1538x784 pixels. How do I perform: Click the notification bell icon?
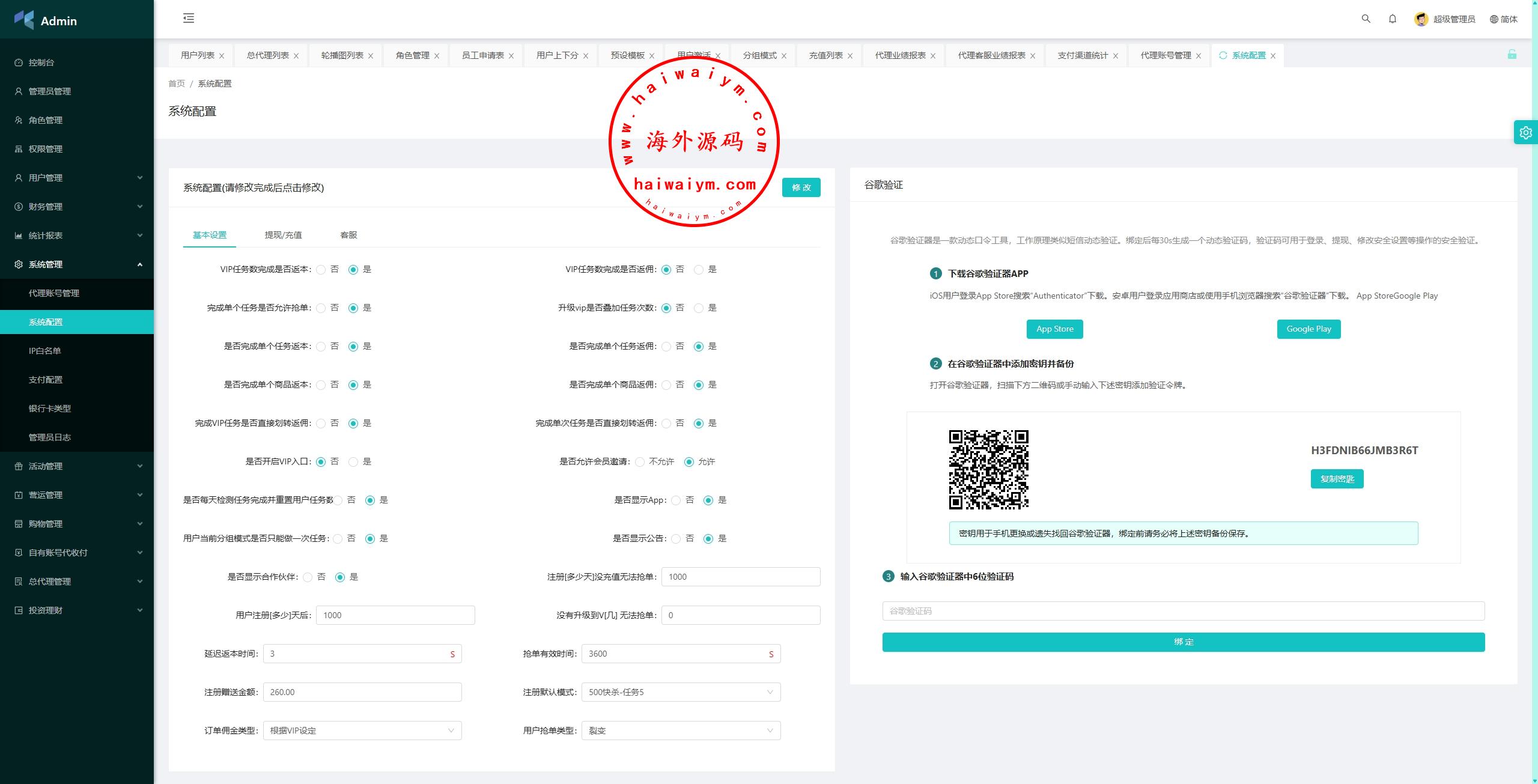pos(1392,19)
